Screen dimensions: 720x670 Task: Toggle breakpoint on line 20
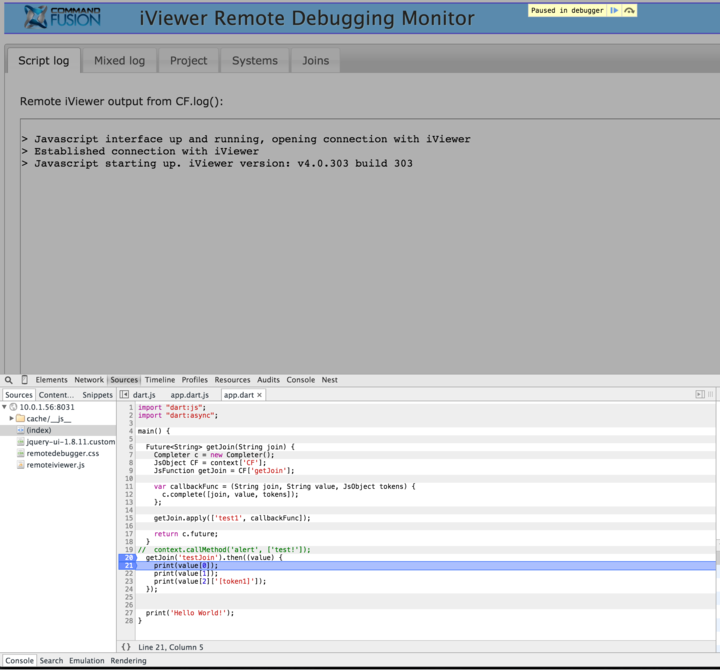point(127,557)
